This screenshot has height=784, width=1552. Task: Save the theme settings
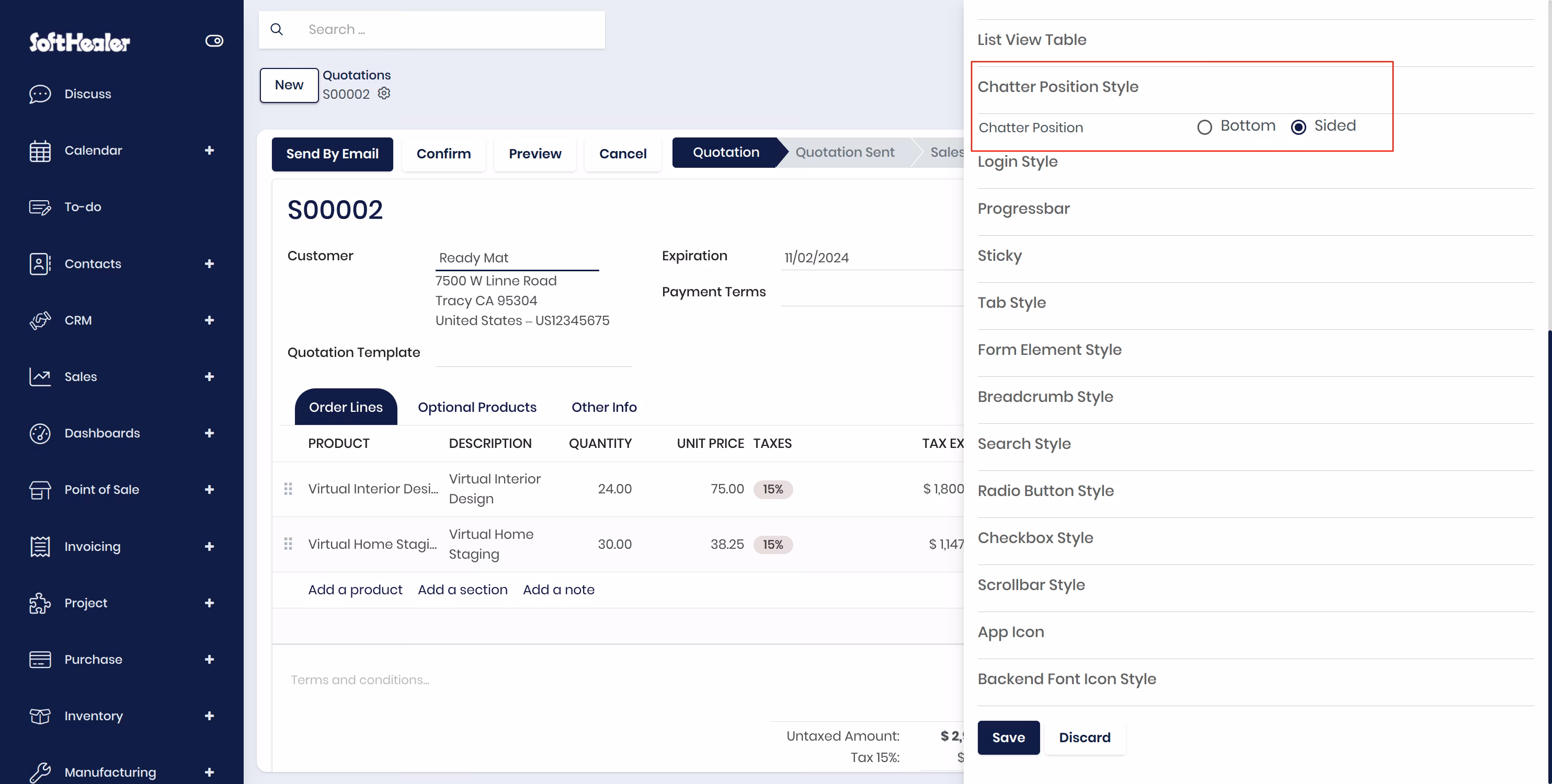pos(1008,737)
